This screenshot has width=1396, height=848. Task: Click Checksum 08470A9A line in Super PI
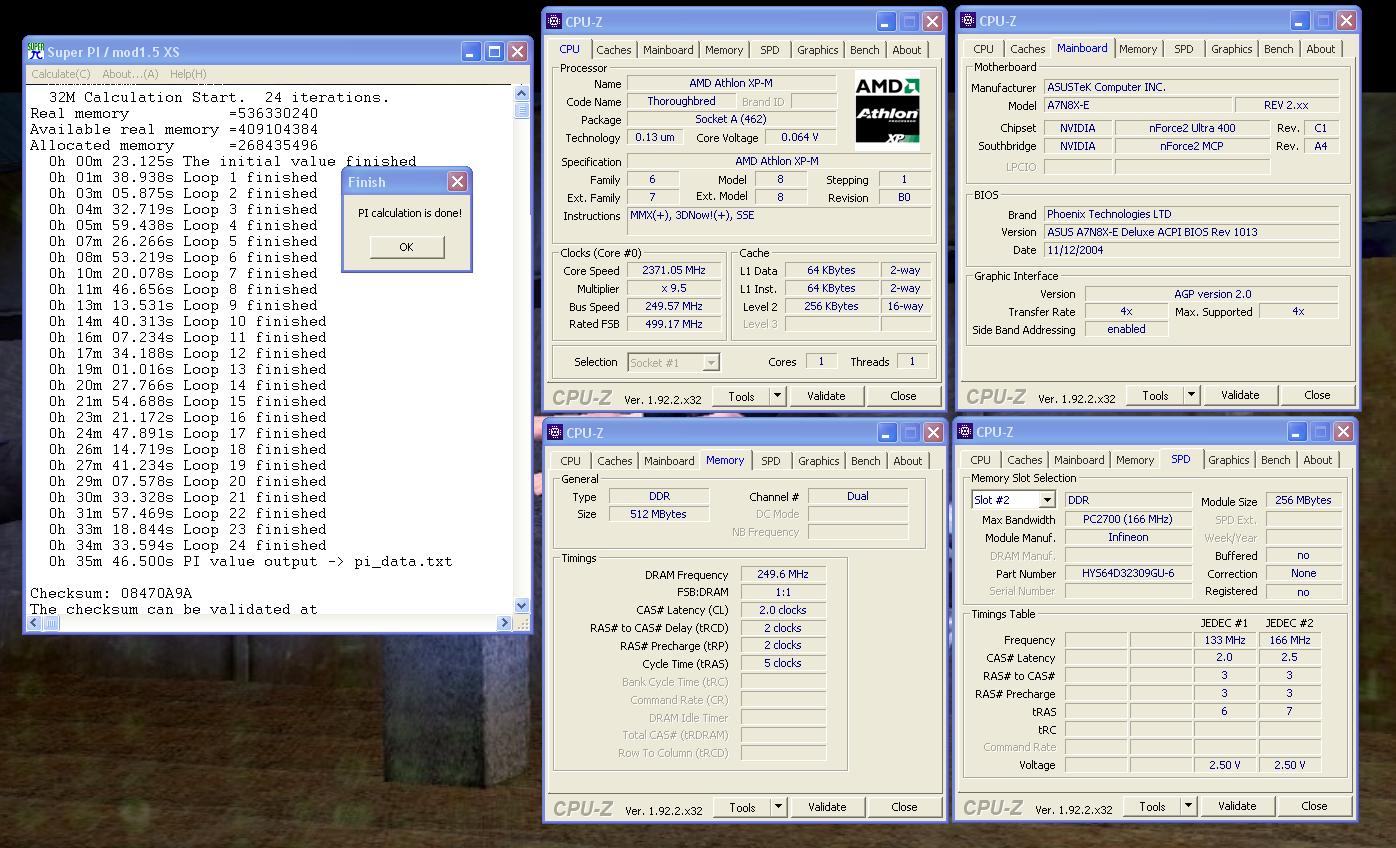(x=111, y=593)
